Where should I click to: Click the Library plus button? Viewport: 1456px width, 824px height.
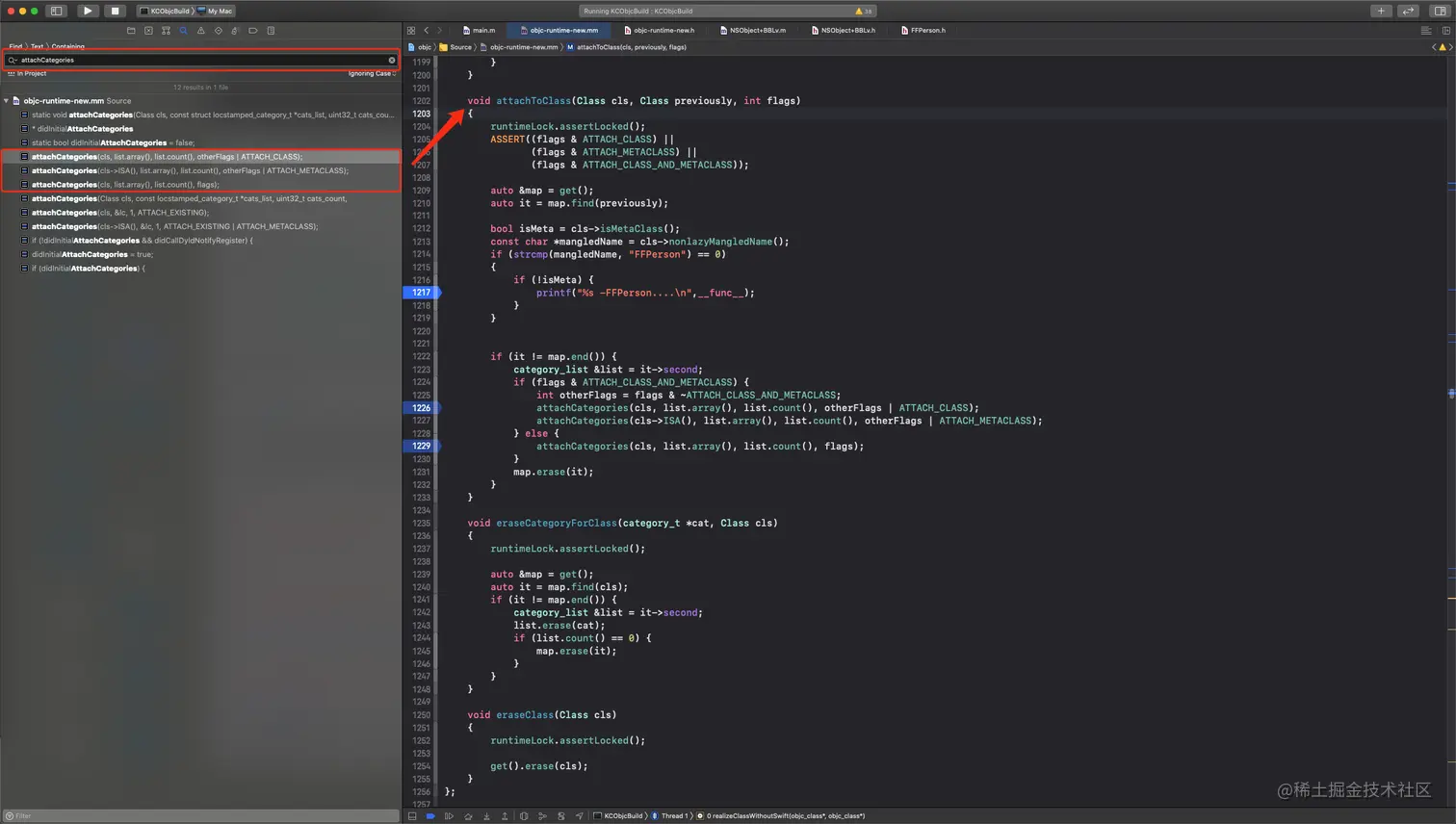click(1381, 11)
